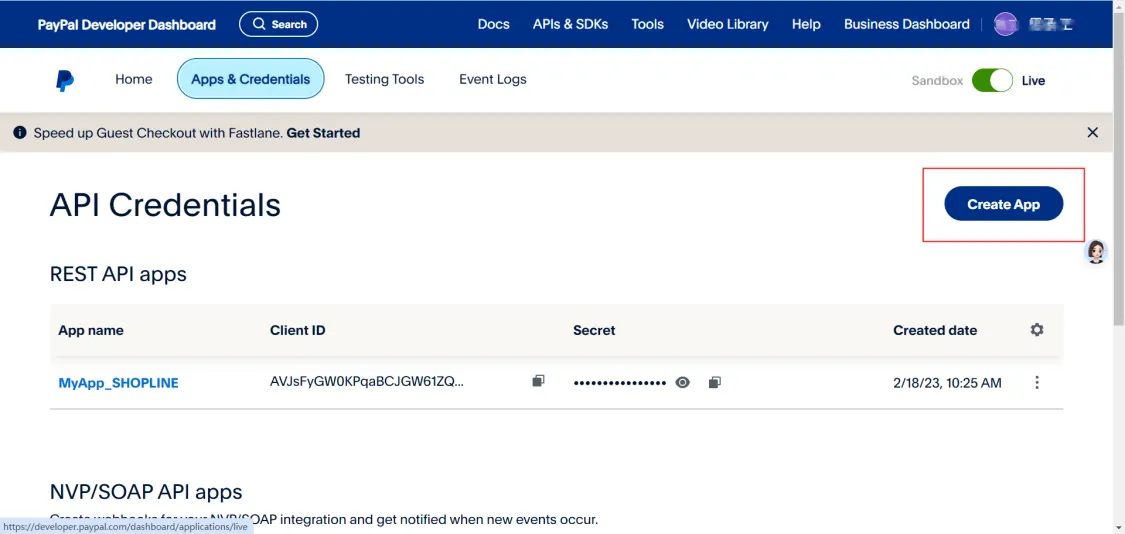Click the Created date column header
Image resolution: width=1125 pixels, height=534 pixels.
(x=935, y=330)
